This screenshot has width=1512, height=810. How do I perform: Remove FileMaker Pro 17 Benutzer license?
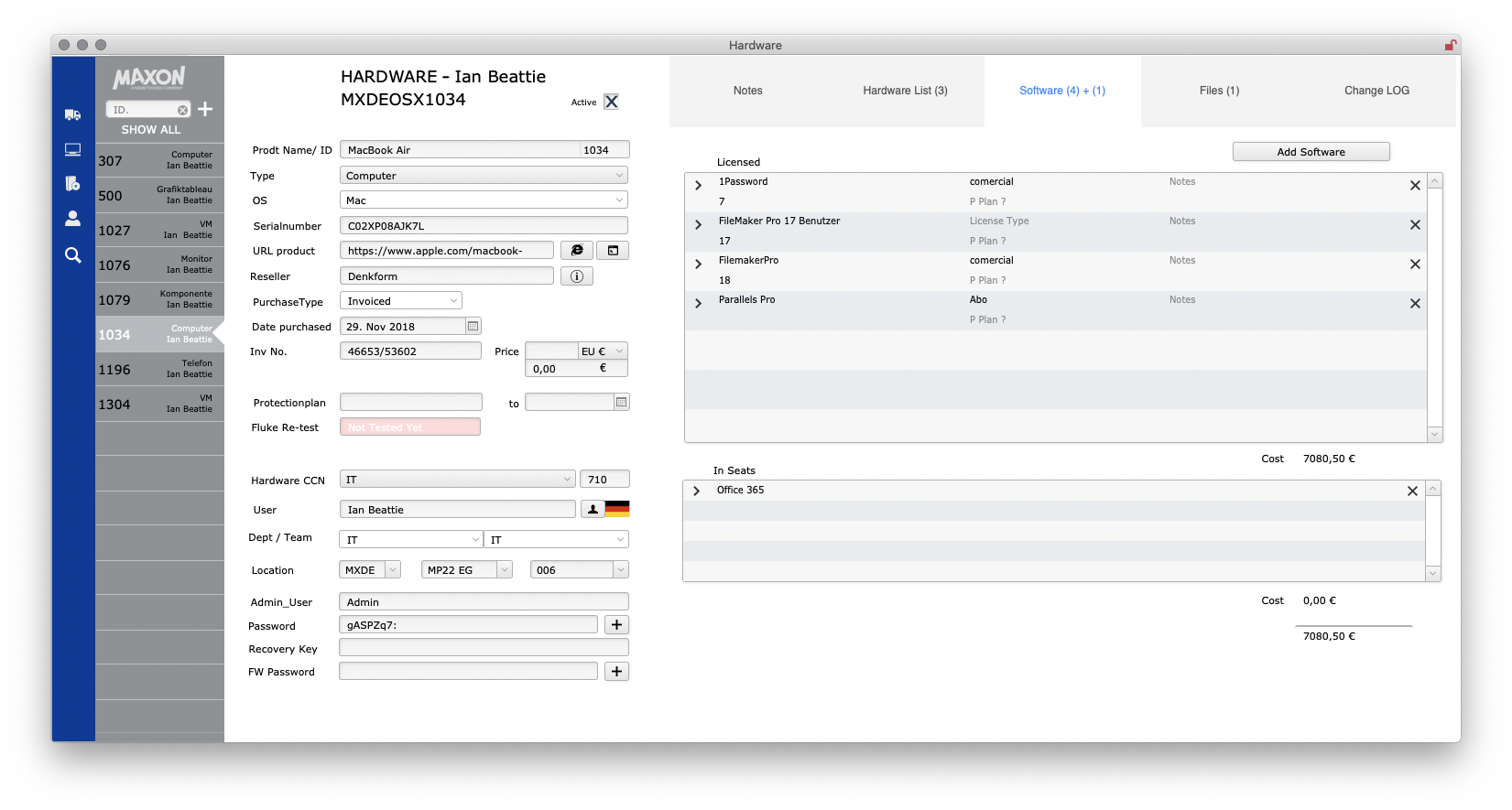(1415, 224)
